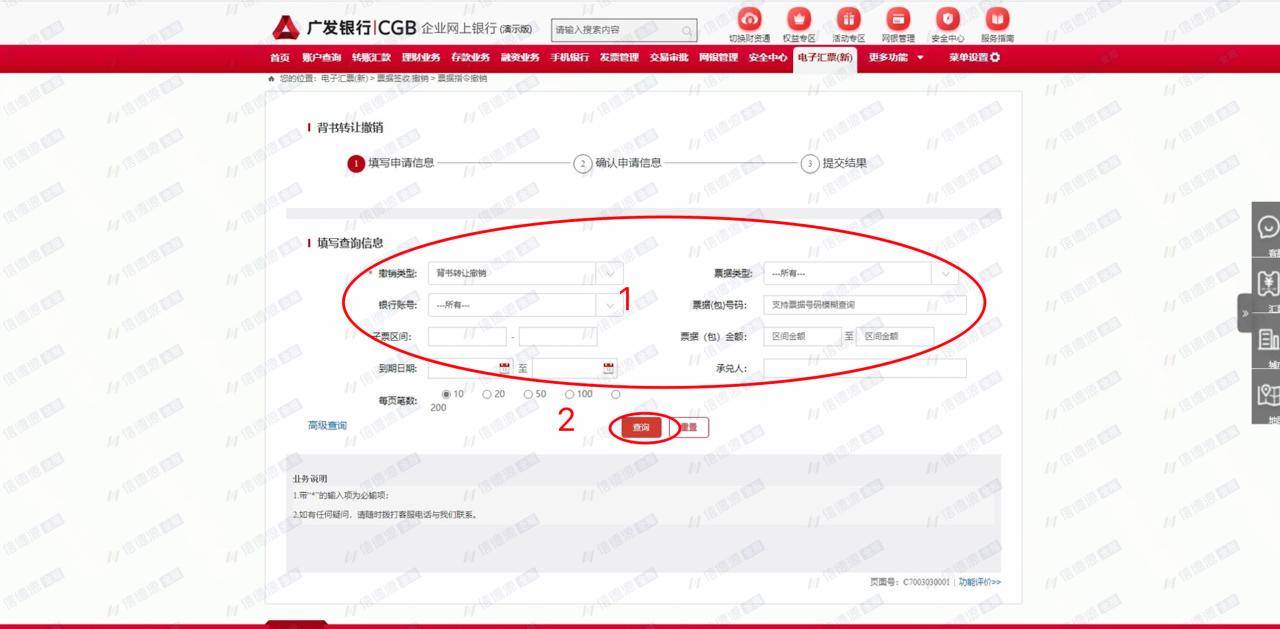Select 100 in 每页笔数 options
The width and height of the screenshot is (1280, 629).
[x=568, y=394]
